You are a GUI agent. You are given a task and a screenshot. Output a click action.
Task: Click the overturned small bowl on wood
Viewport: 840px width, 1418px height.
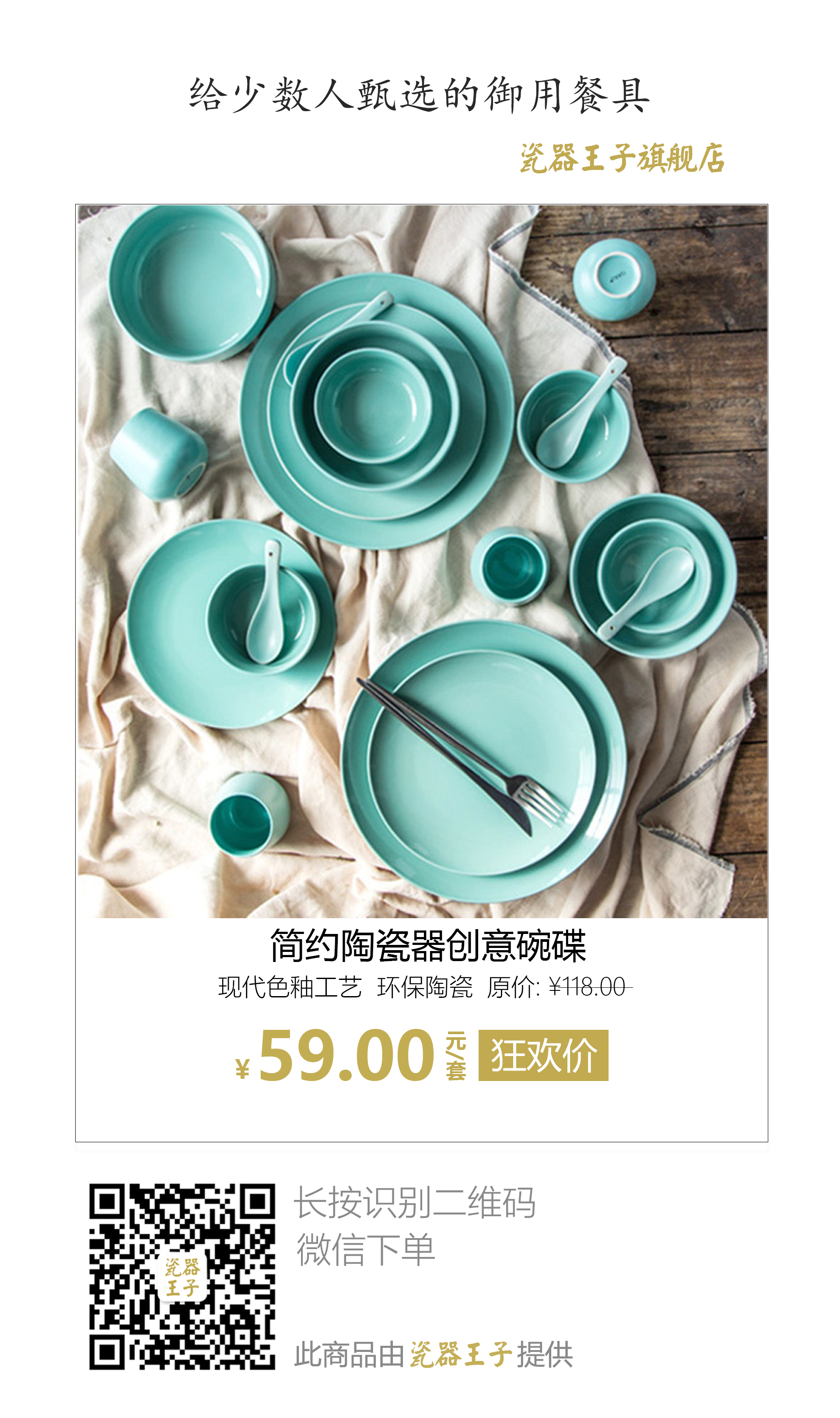(x=613, y=279)
